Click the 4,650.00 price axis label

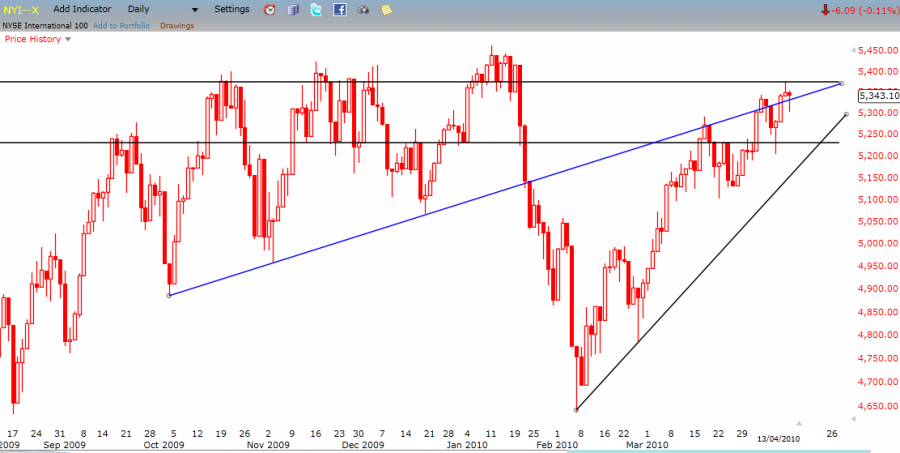coord(877,406)
